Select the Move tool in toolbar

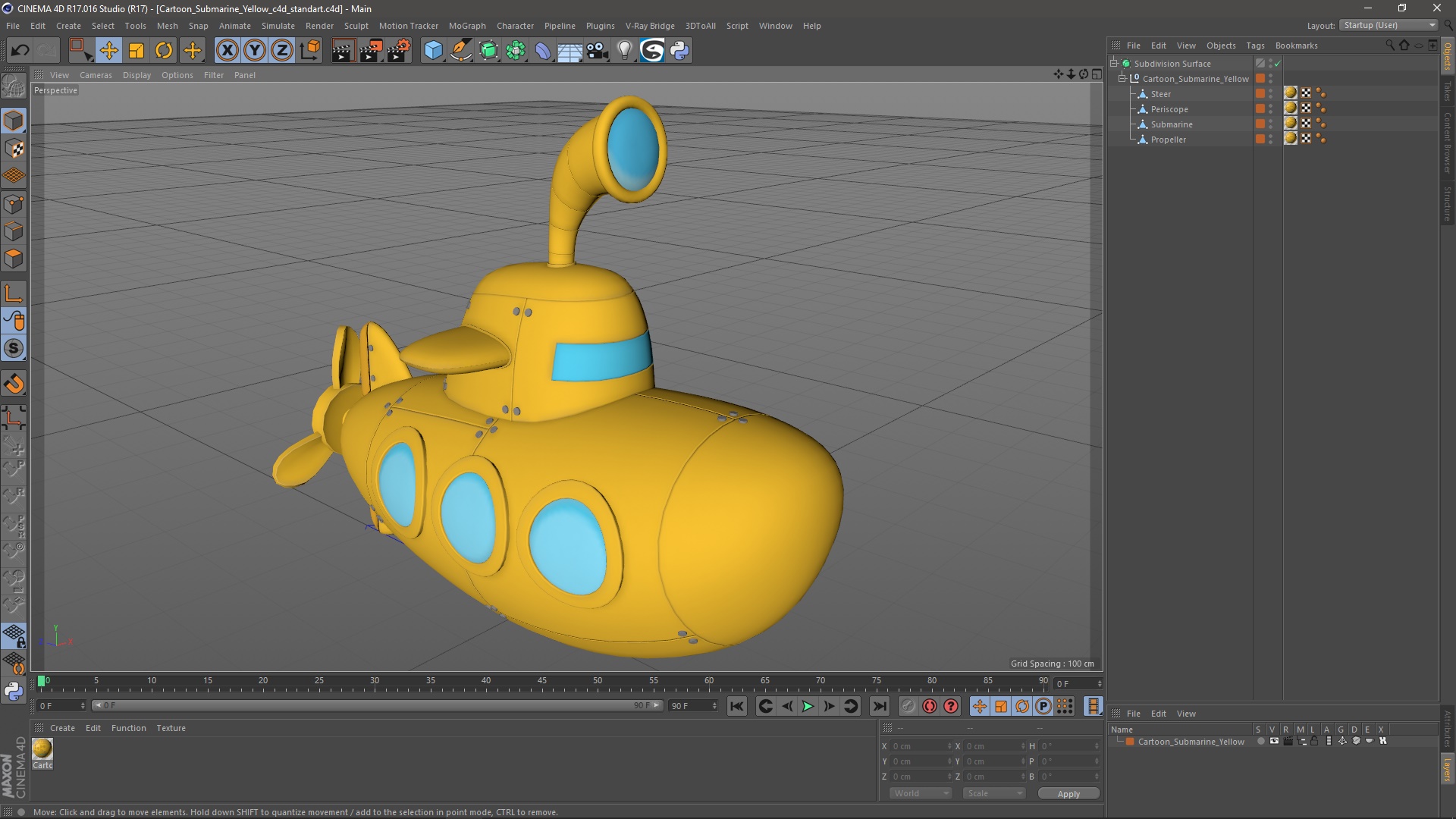pos(108,51)
